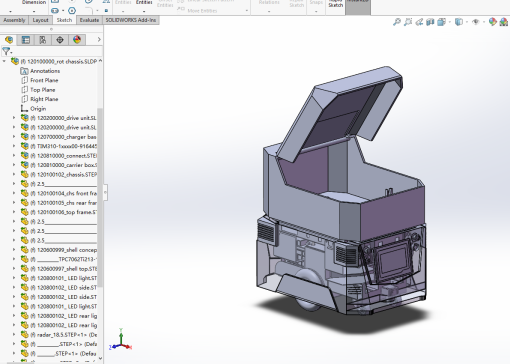The image size is (510, 364).
Task: Switch to the Assembly tab
Action: pos(14,20)
